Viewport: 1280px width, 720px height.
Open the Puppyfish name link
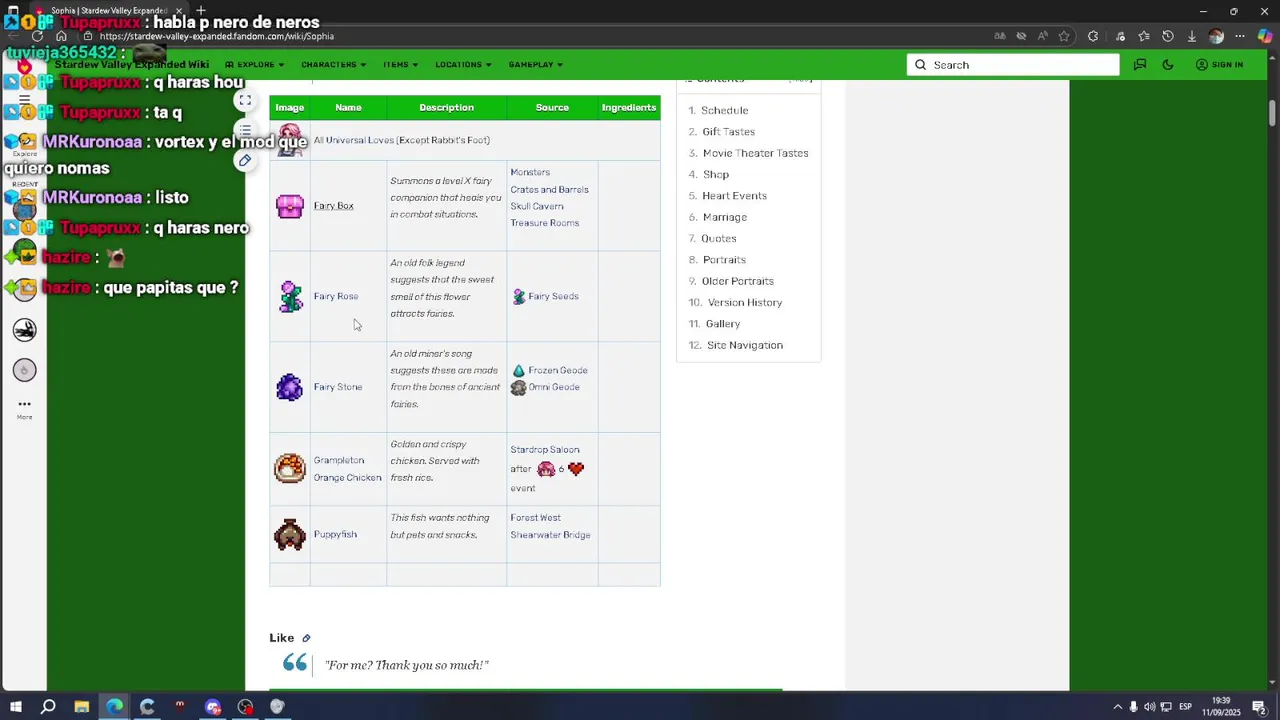335,535
